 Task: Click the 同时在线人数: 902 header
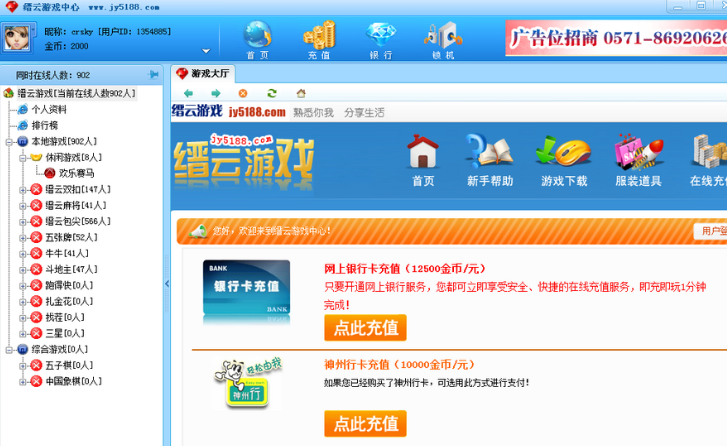tap(53, 75)
